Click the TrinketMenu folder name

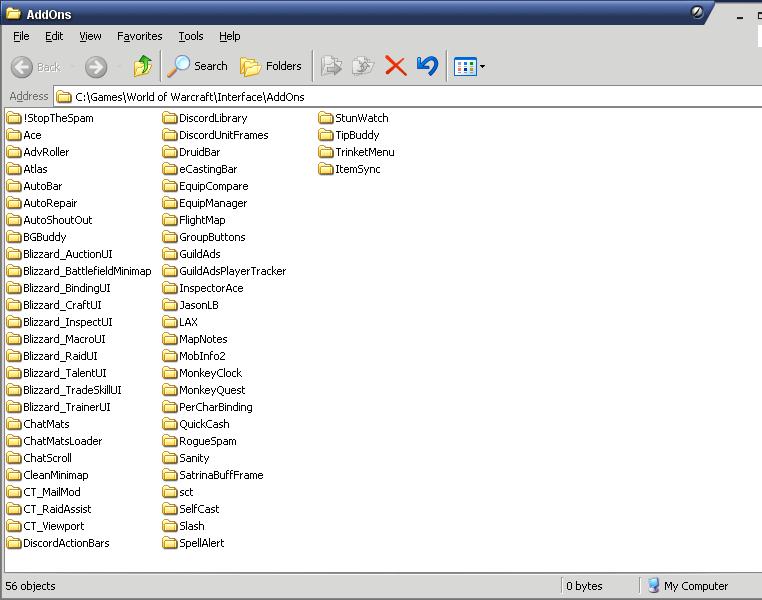[365, 152]
